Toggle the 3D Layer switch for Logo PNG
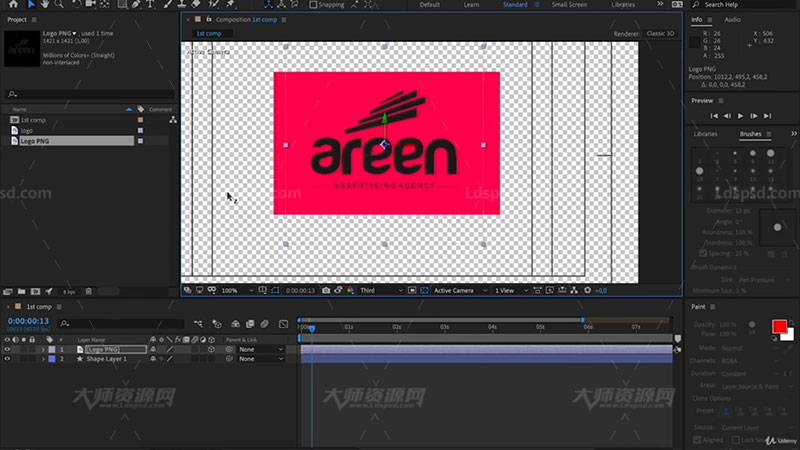Image resolution: width=800 pixels, height=450 pixels. point(211,349)
